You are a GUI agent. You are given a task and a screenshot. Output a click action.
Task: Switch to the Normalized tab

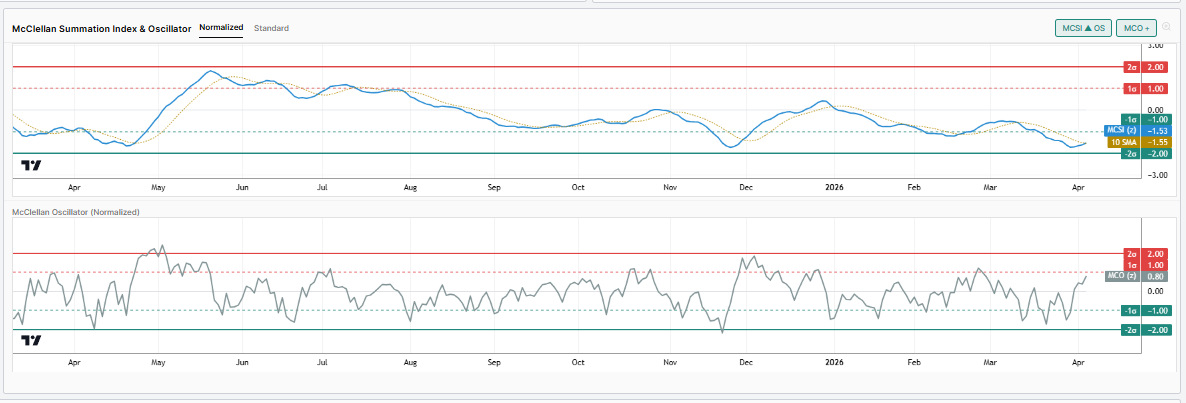pyautogui.click(x=221, y=27)
